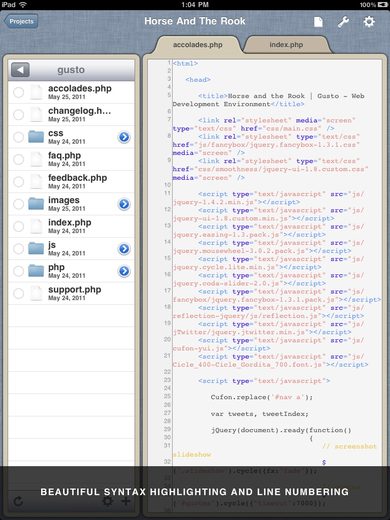Select the radio circle beside accolades.php

click(x=18, y=92)
